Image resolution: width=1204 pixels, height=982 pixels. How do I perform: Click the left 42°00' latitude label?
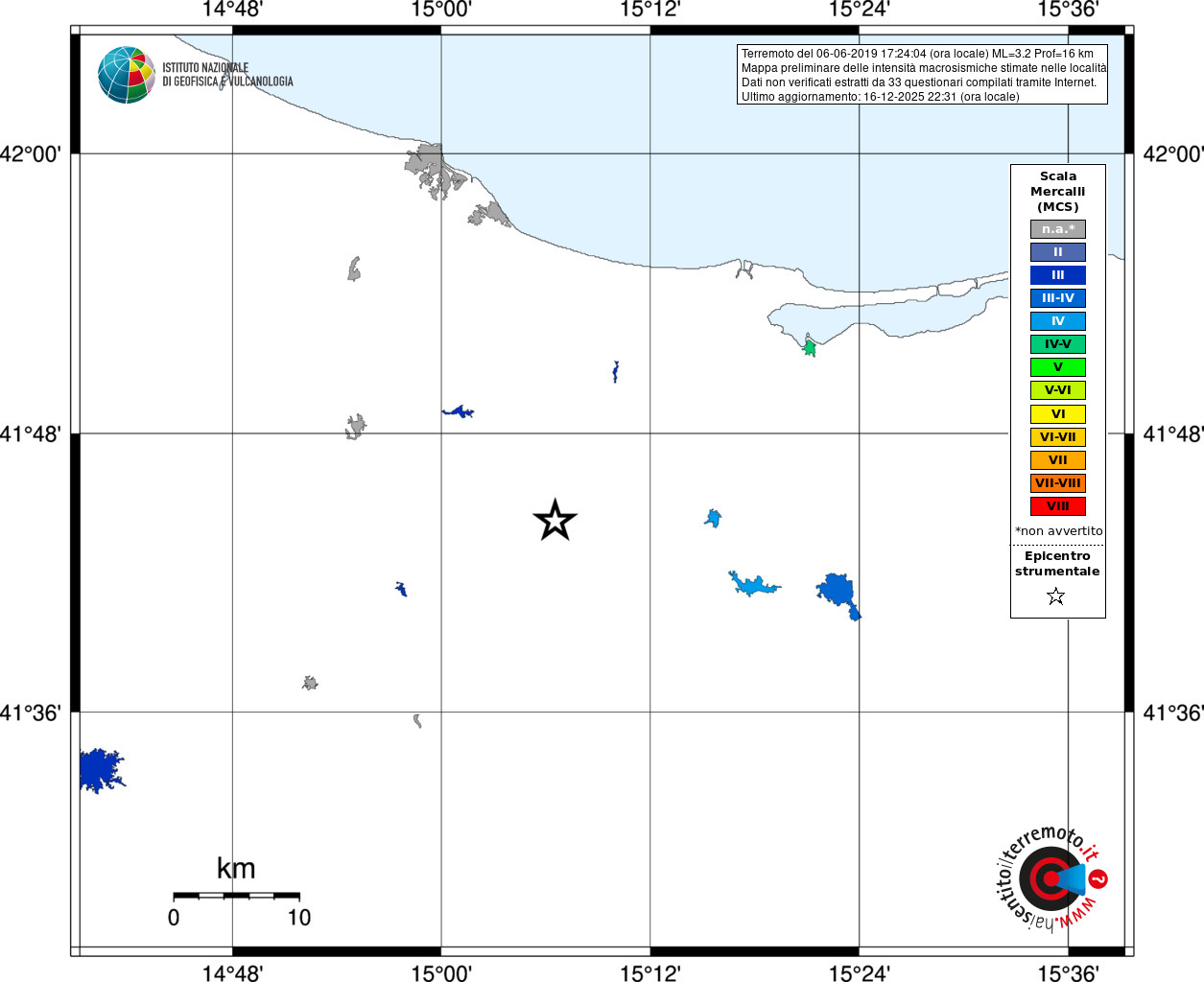coord(31,153)
